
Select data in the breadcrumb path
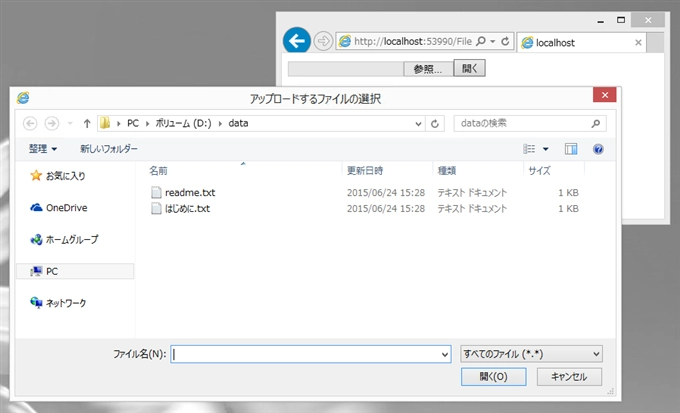[238, 123]
